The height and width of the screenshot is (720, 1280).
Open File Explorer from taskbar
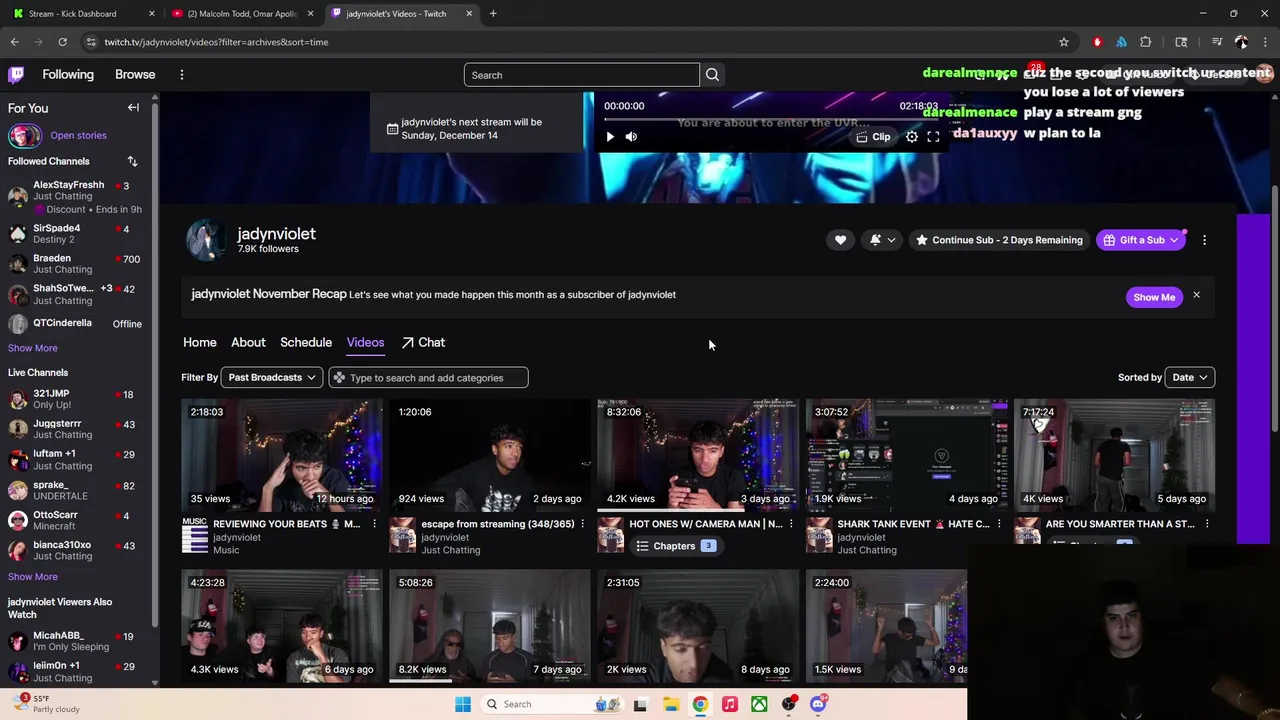(671, 704)
